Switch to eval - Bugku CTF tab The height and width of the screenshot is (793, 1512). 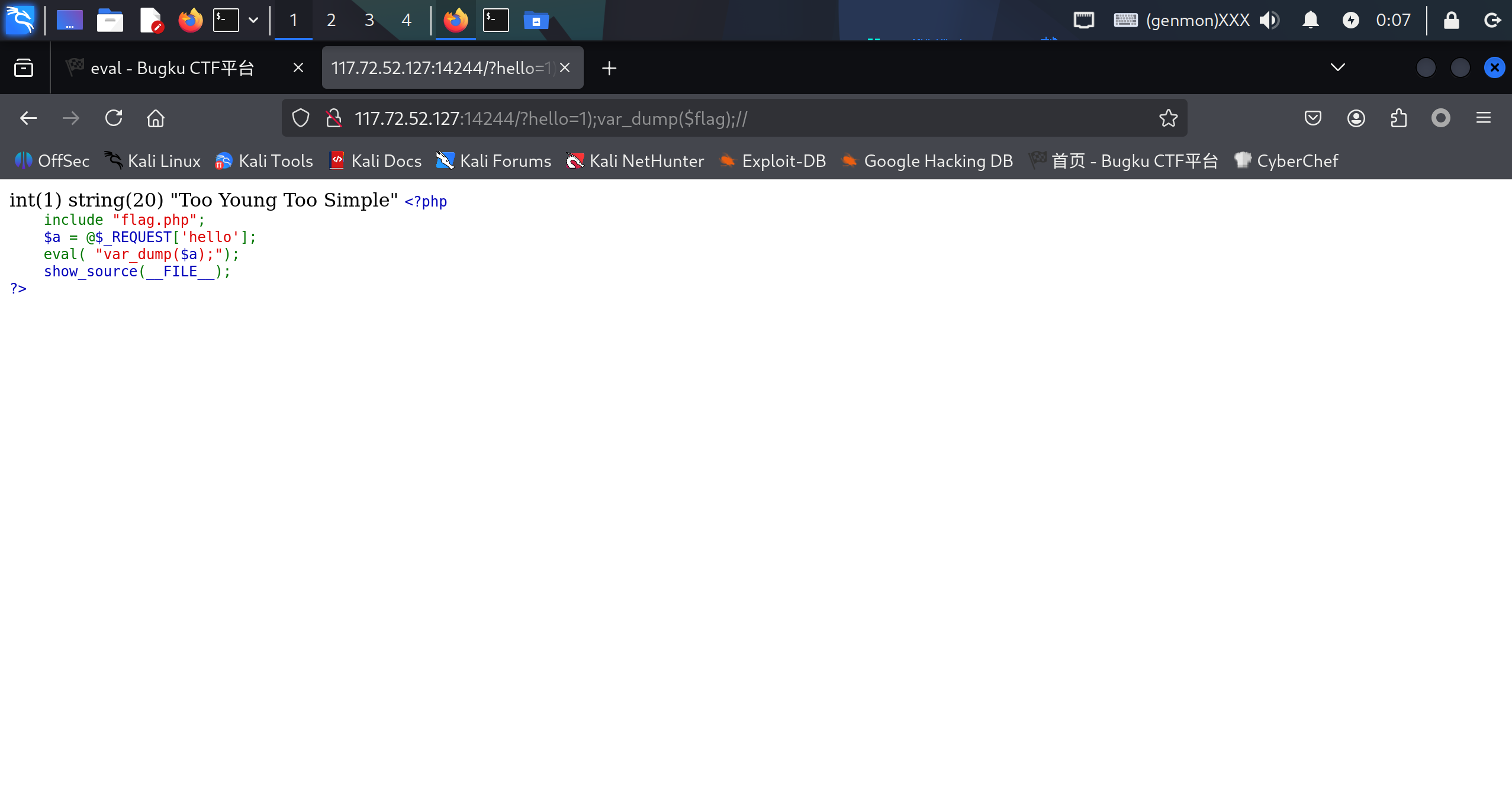click(172, 68)
